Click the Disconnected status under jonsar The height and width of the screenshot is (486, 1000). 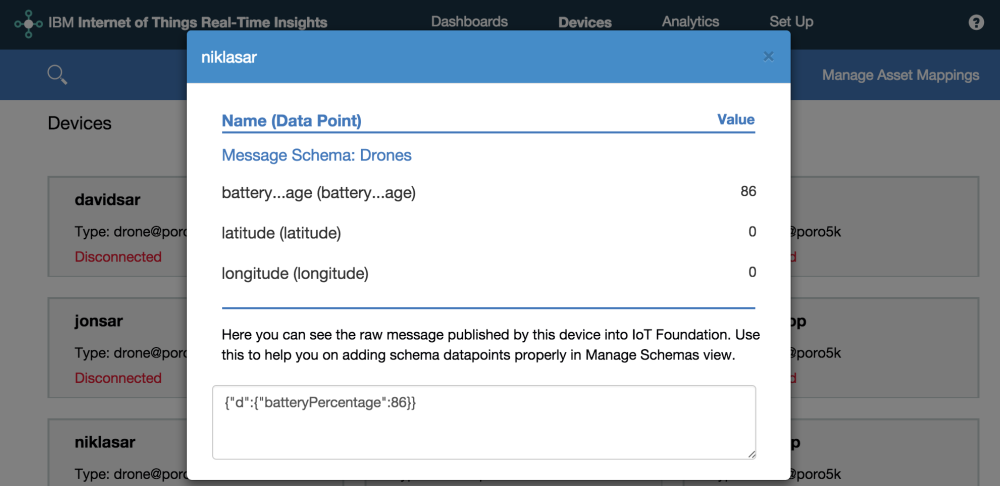118,378
